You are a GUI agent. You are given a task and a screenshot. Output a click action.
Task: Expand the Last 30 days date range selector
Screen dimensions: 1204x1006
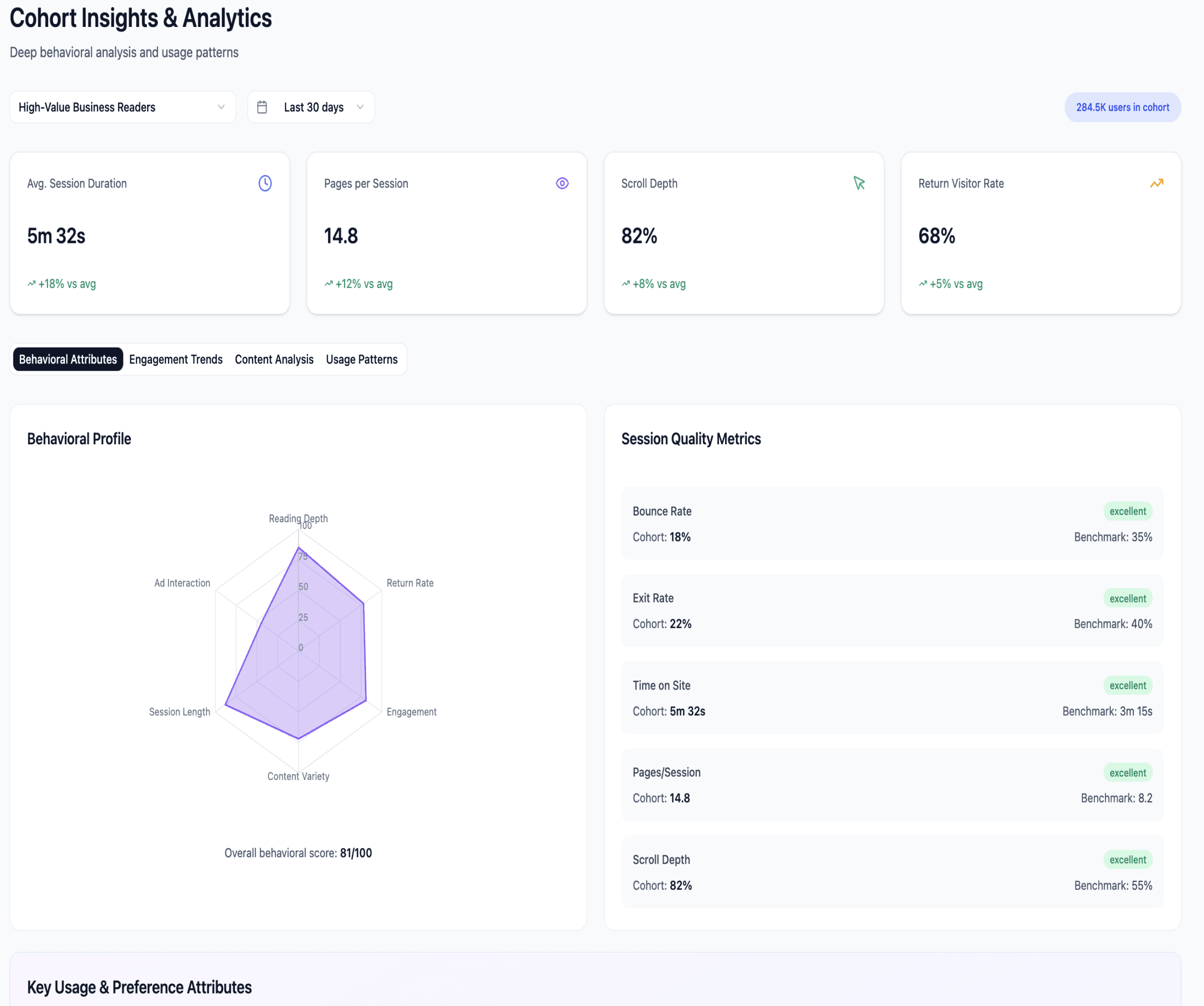pyautogui.click(x=311, y=107)
